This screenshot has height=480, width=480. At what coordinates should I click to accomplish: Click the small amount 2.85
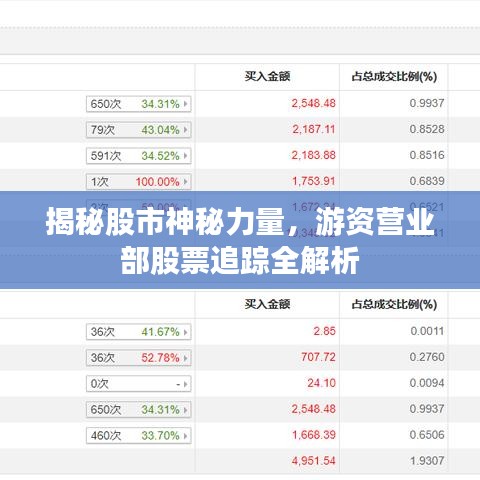pyautogui.click(x=324, y=331)
